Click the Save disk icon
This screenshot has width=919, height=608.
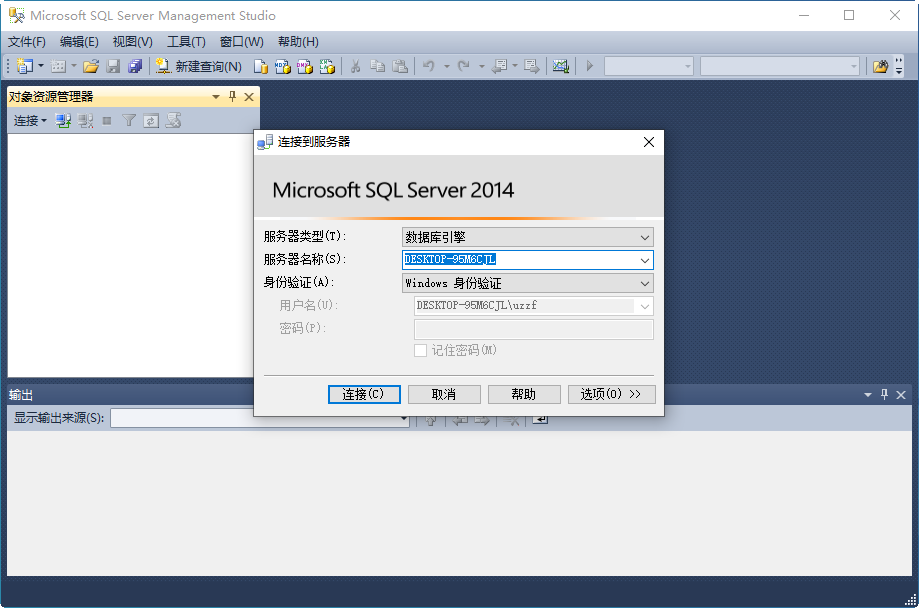click(x=113, y=66)
